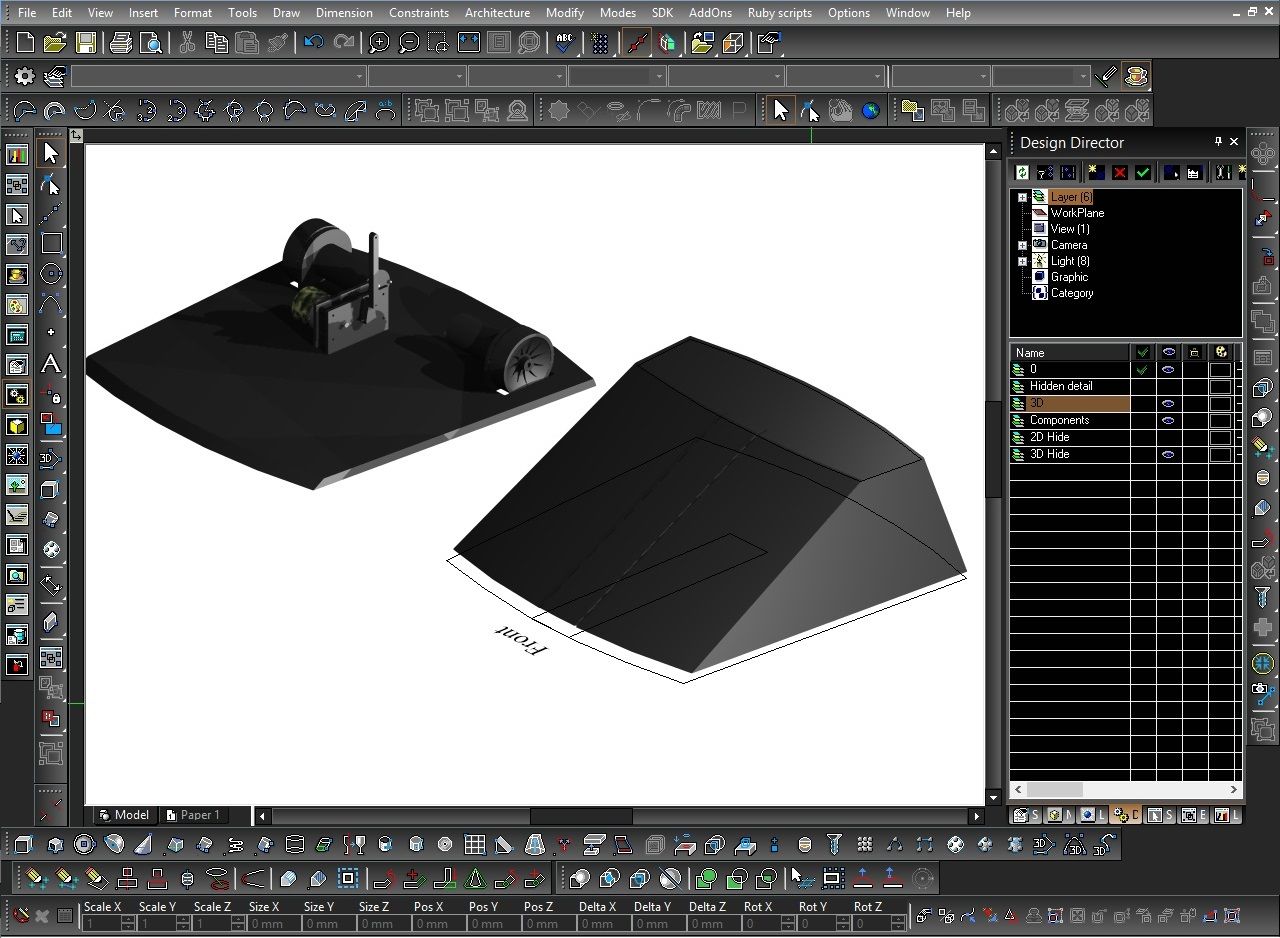Image resolution: width=1280 pixels, height=938 pixels.
Task: Open the first property combo box dropdown
Action: tap(360, 76)
